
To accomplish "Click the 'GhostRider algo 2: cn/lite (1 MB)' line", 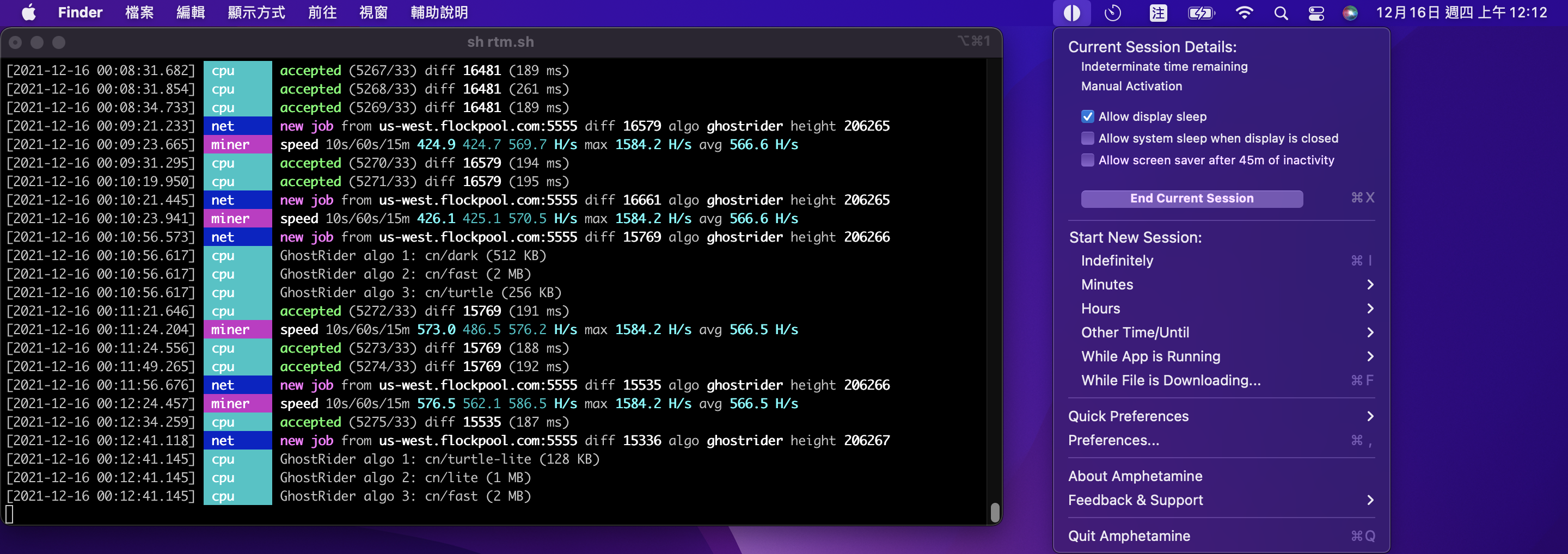I will pyautogui.click(x=406, y=477).
